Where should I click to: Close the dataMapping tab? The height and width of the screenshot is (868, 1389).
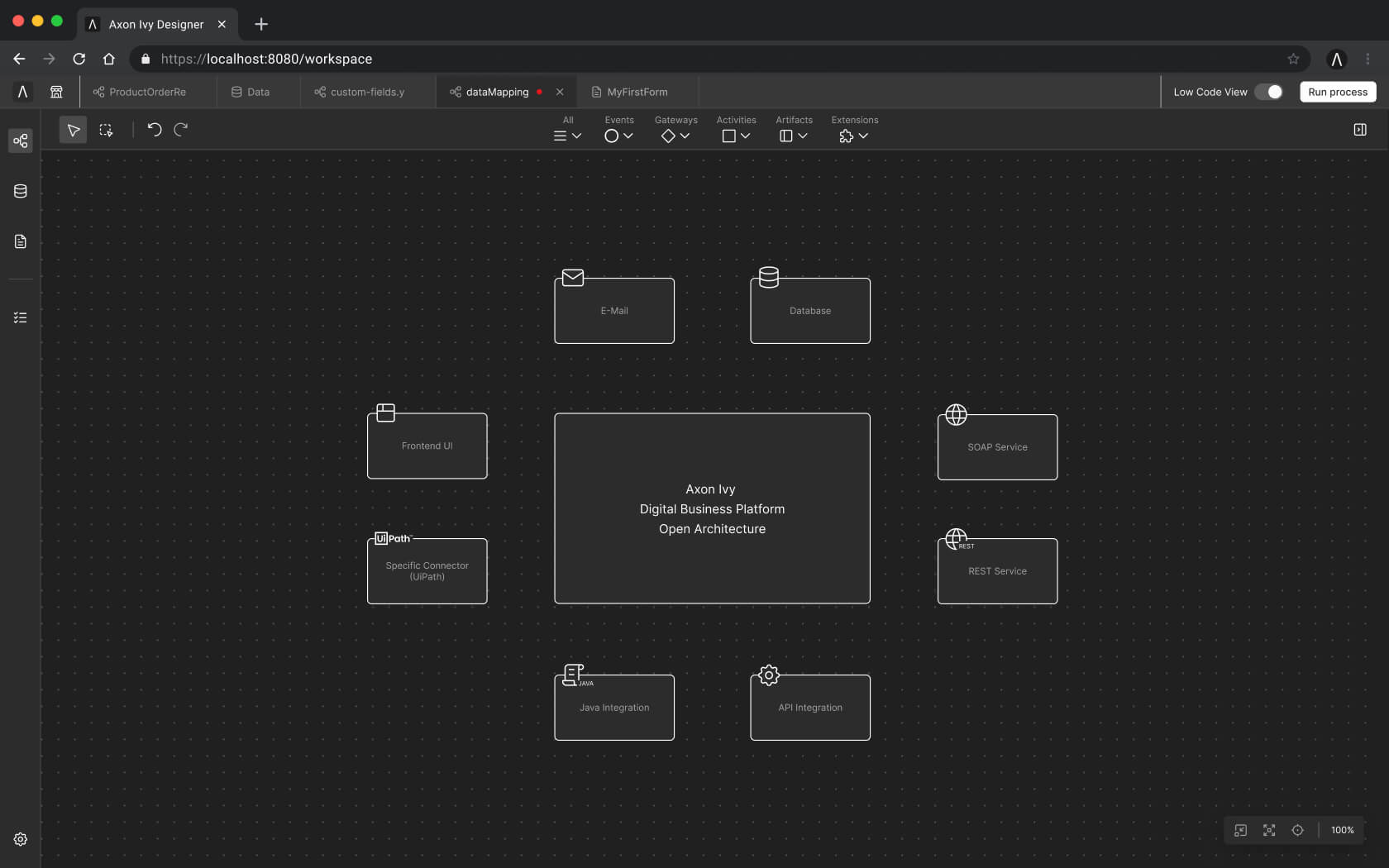click(560, 92)
